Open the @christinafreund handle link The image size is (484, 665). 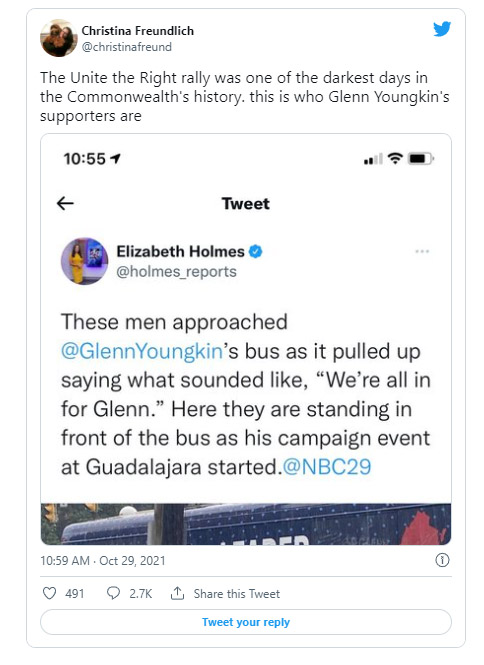click(126, 47)
